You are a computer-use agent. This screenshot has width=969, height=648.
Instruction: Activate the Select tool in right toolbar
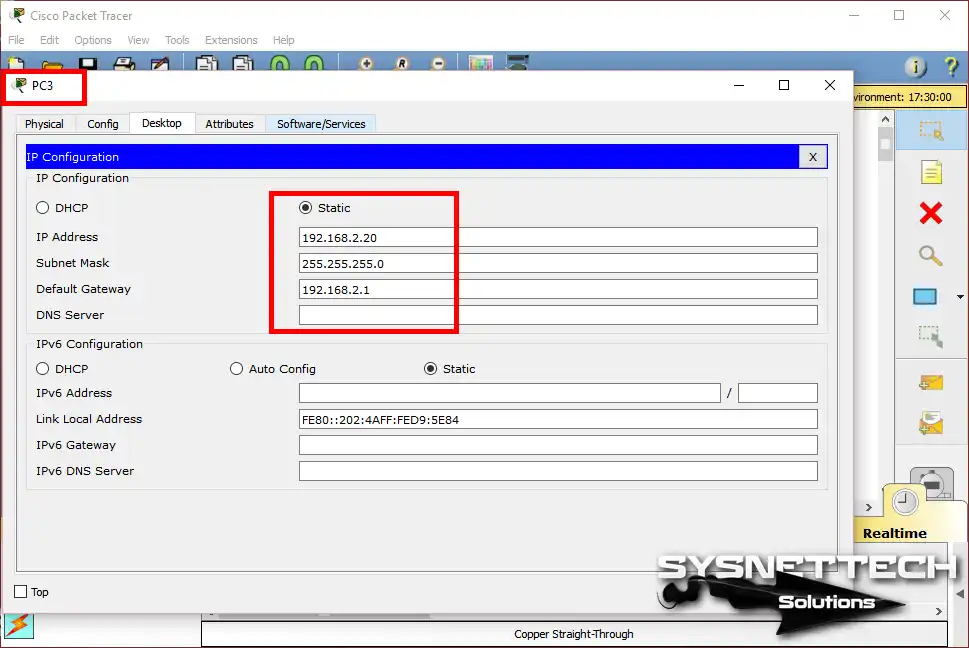click(x=931, y=131)
